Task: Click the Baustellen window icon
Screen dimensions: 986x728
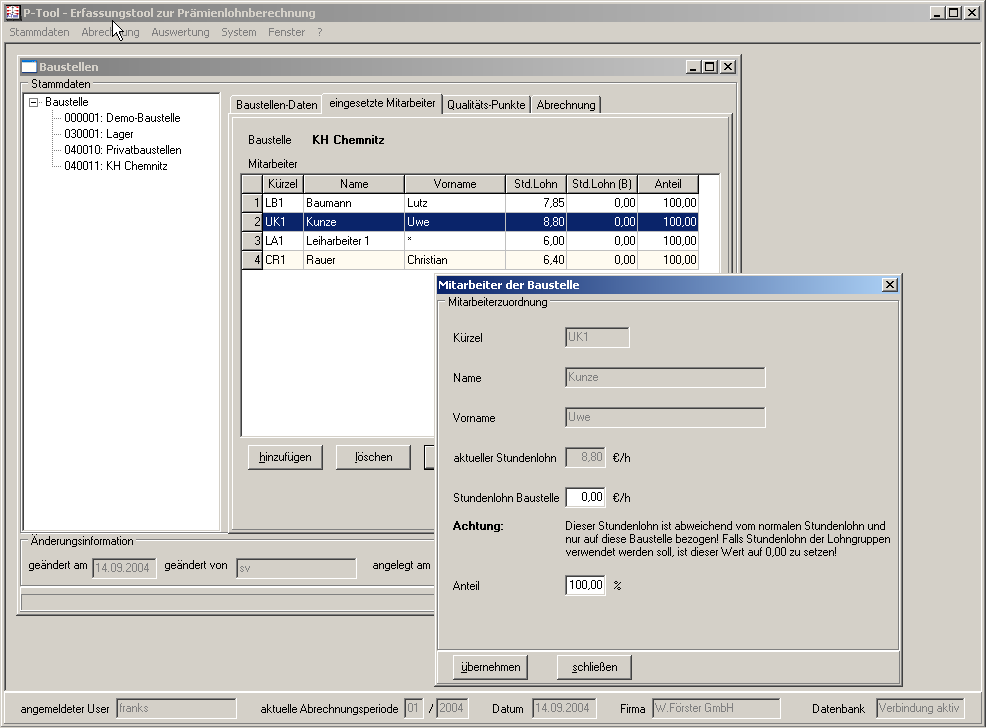Action: pos(29,67)
